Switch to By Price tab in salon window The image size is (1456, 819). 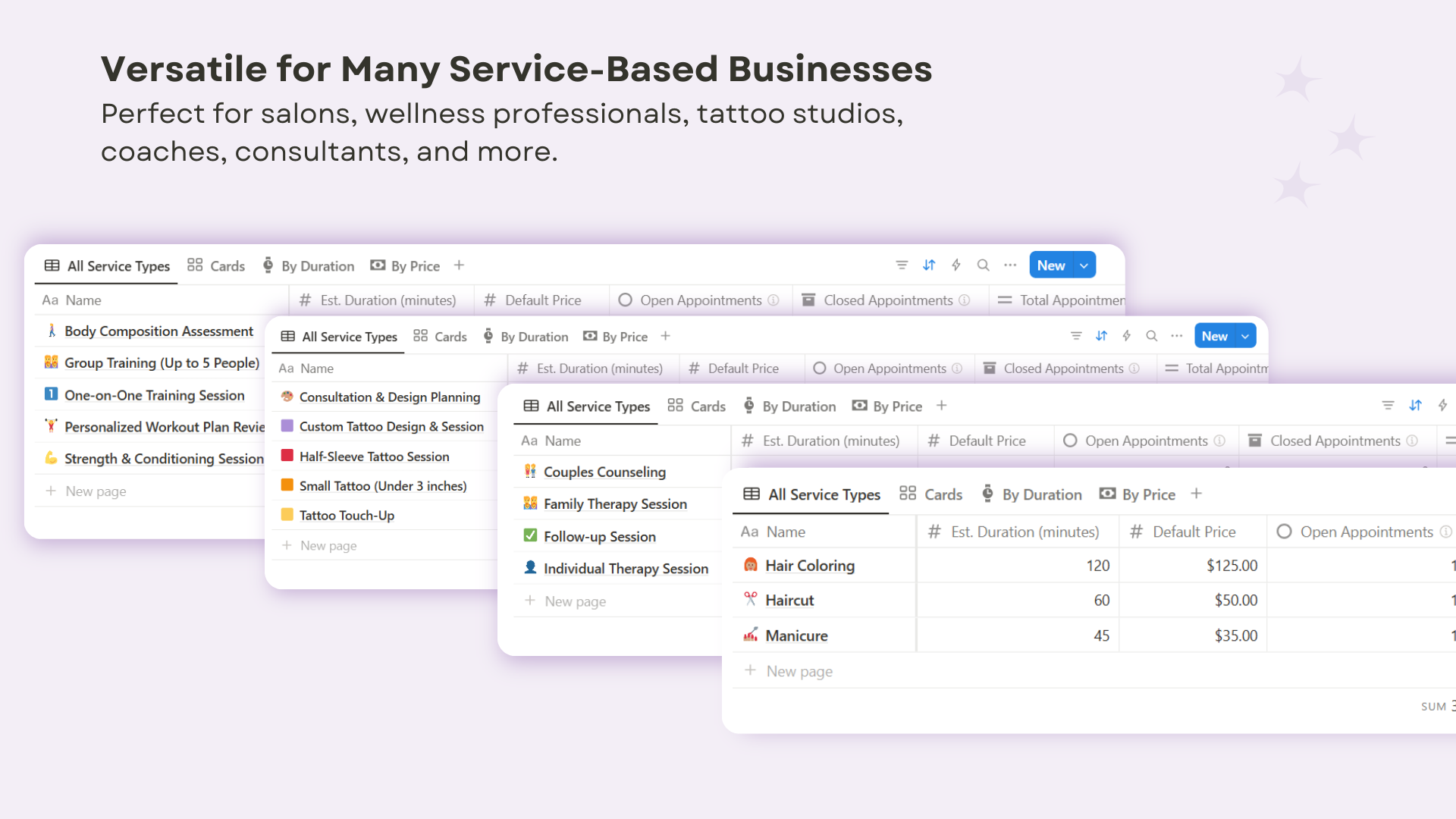point(1137,494)
